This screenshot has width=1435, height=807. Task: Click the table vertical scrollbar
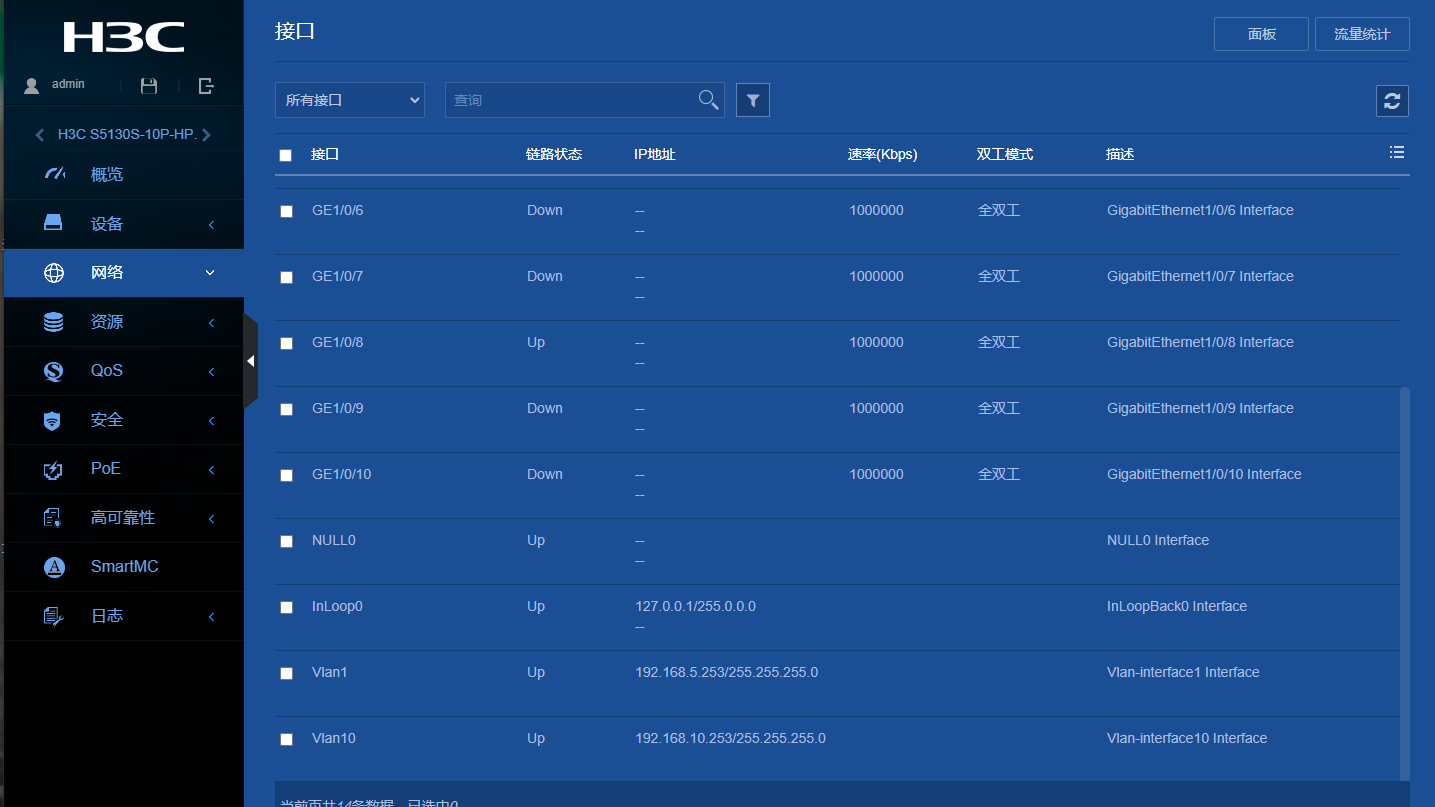[1404, 582]
